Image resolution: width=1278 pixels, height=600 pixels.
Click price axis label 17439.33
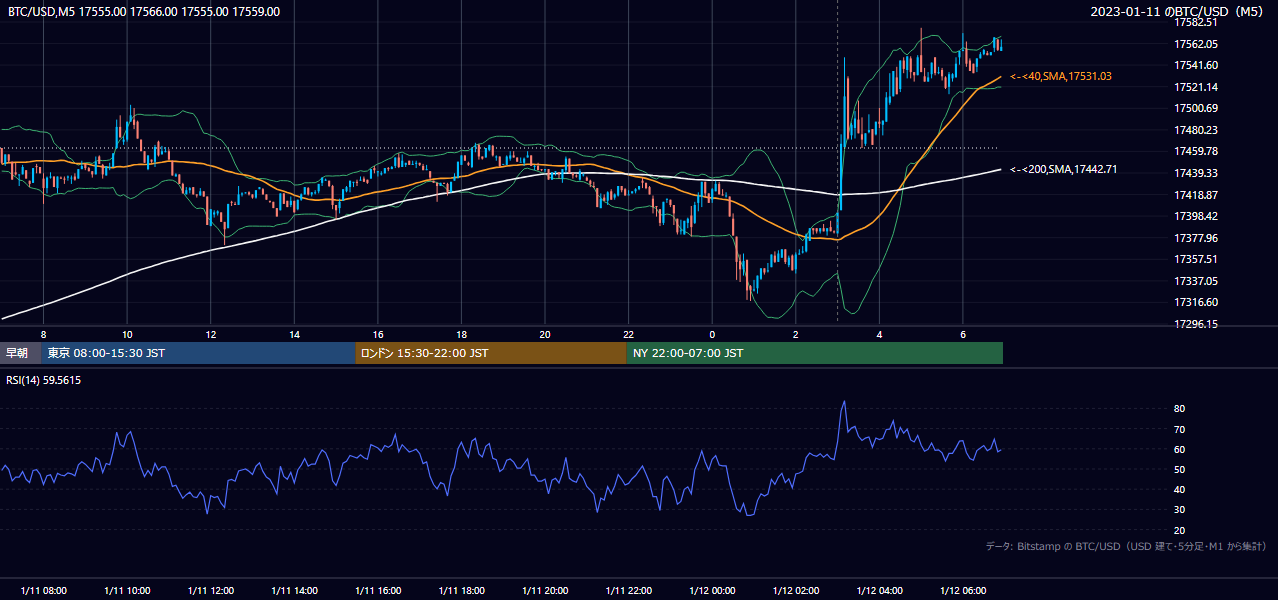click(x=1195, y=173)
